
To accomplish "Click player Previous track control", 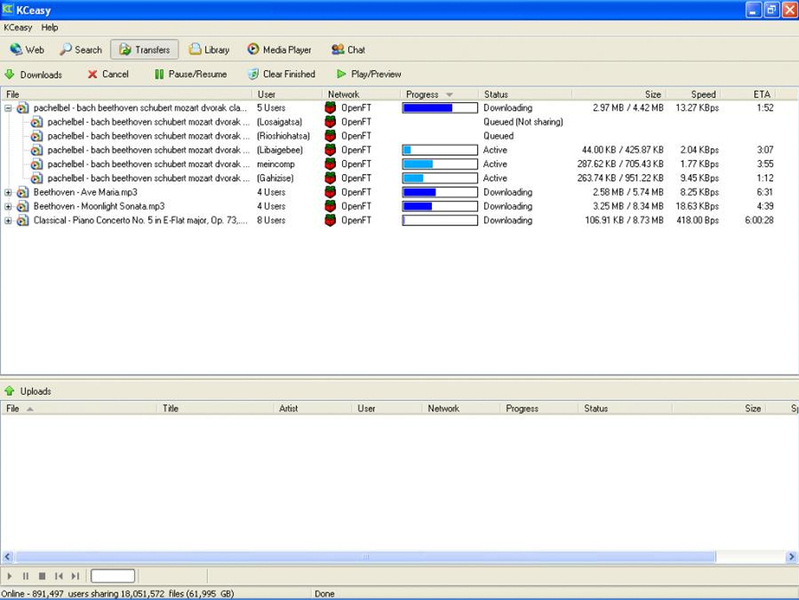I will [x=59, y=576].
